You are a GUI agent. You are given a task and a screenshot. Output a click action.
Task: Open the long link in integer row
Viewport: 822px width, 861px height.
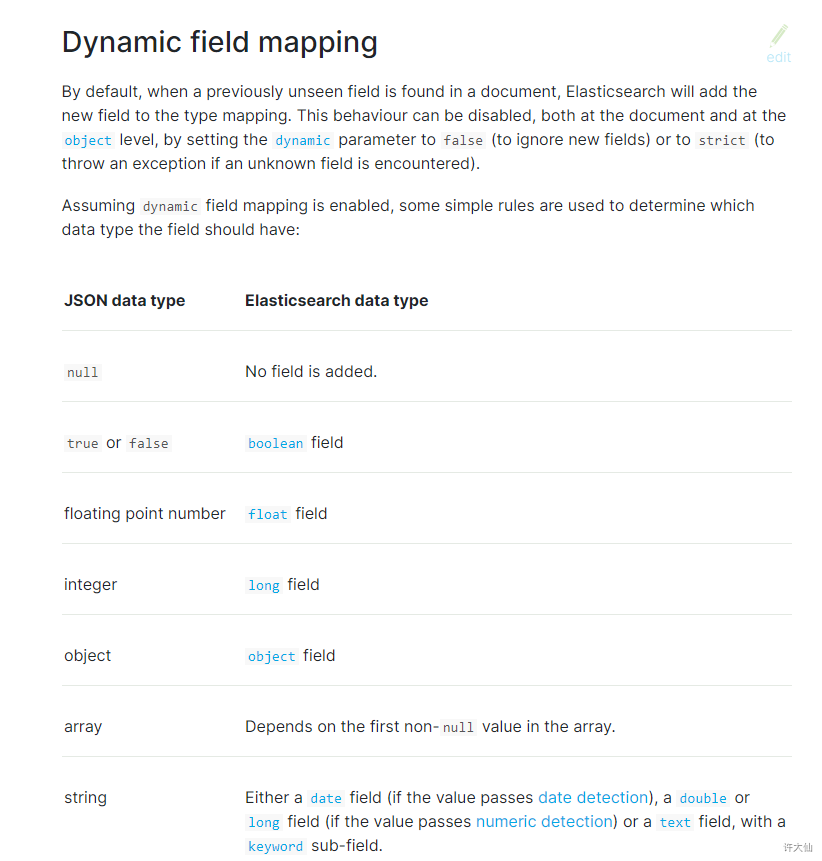click(x=264, y=585)
